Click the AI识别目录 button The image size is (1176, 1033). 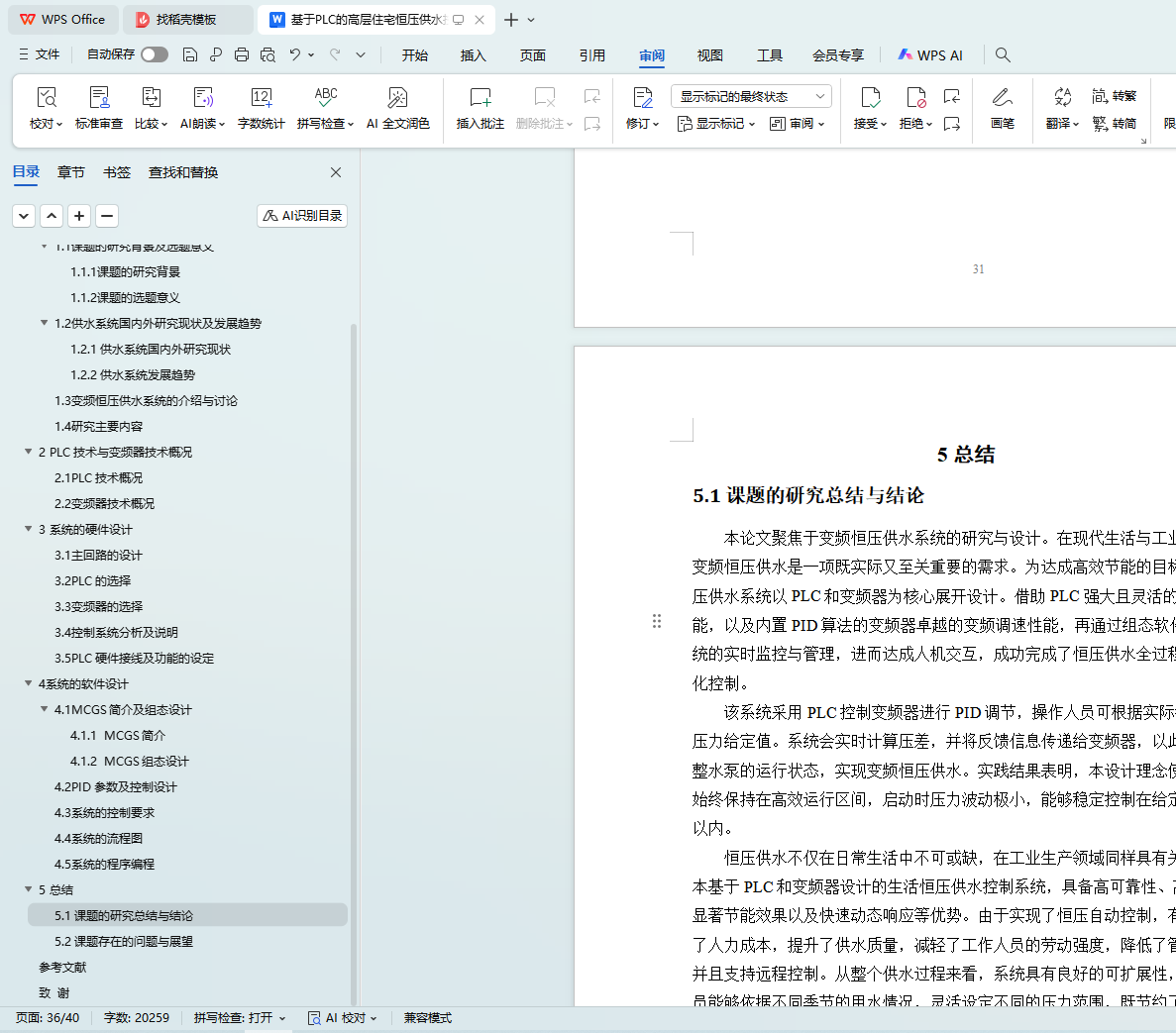coord(302,215)
